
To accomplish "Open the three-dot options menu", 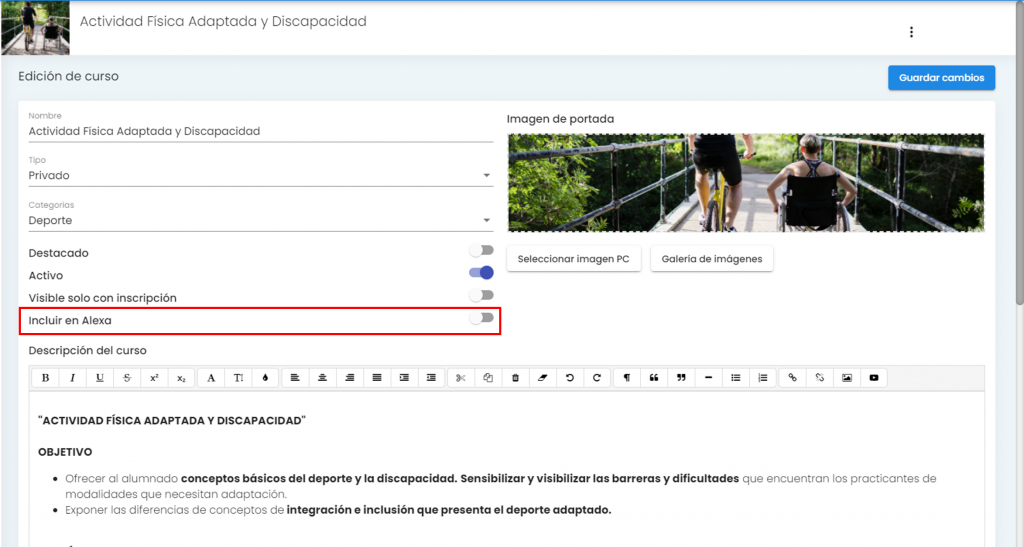I will click(x=911, y=32).
